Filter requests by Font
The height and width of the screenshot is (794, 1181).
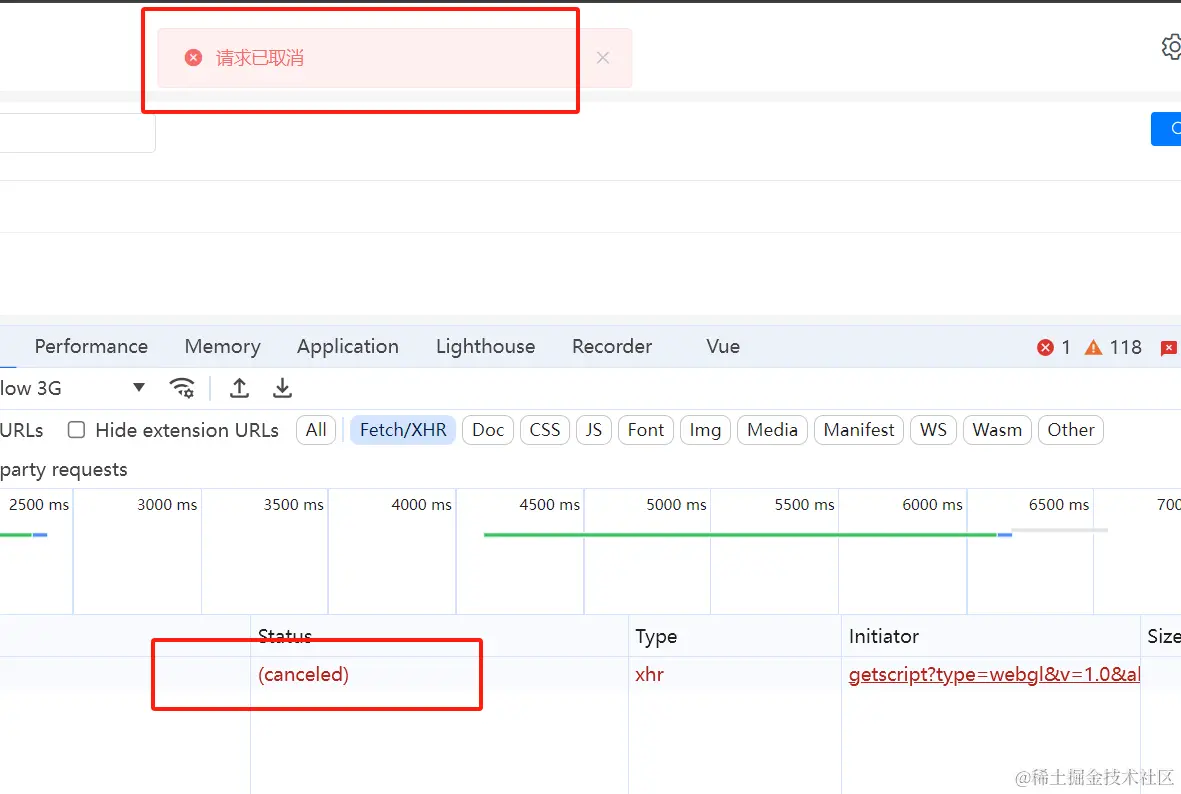[645, 430]
